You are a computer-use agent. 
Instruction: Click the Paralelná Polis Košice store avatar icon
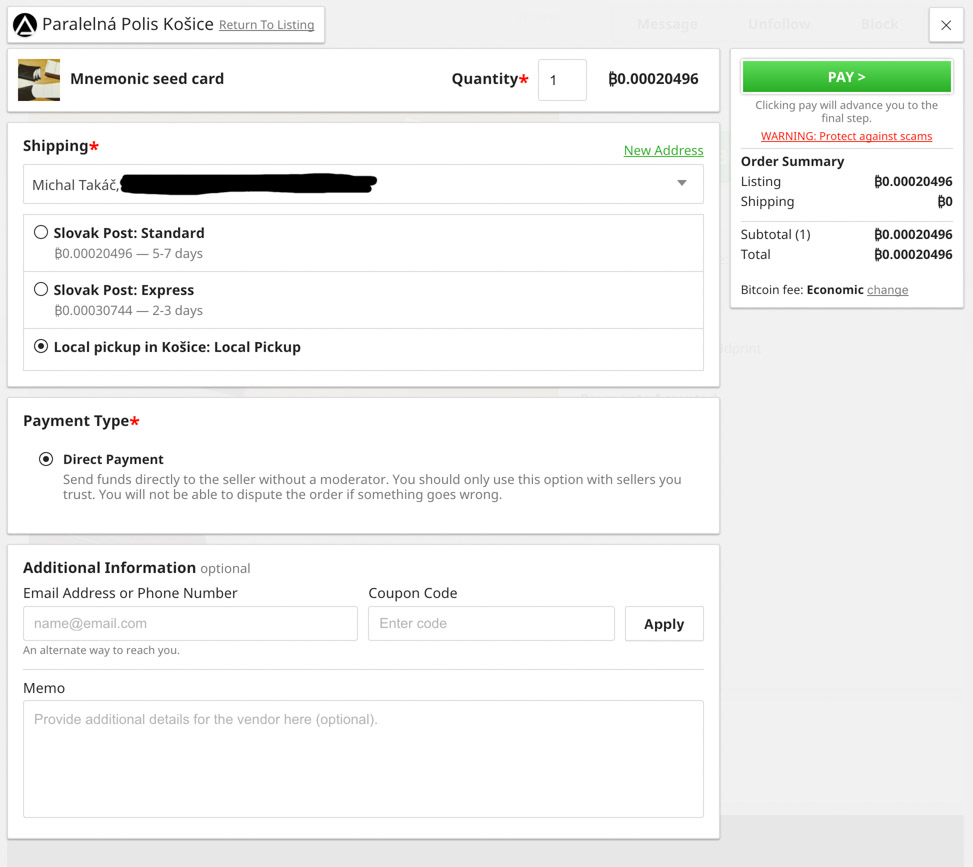[25, 25]
